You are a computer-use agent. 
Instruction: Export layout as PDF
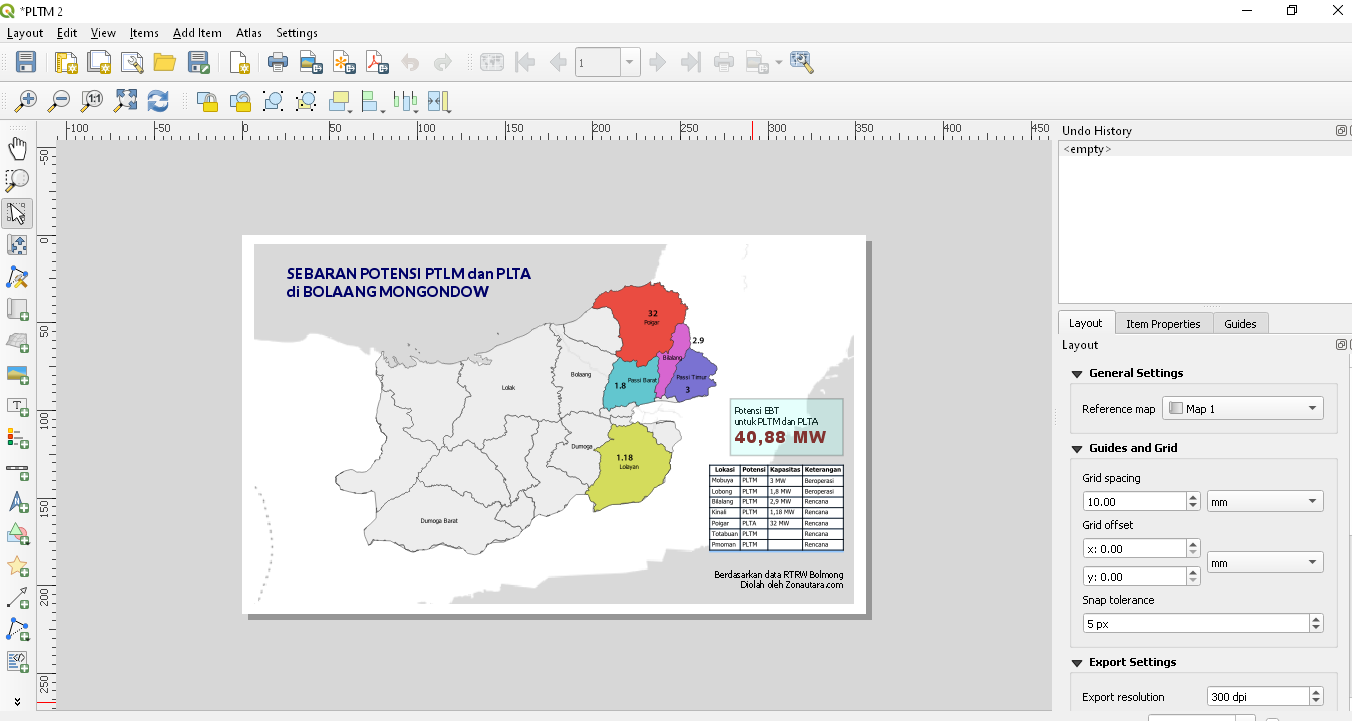click(x=377, y=62)
